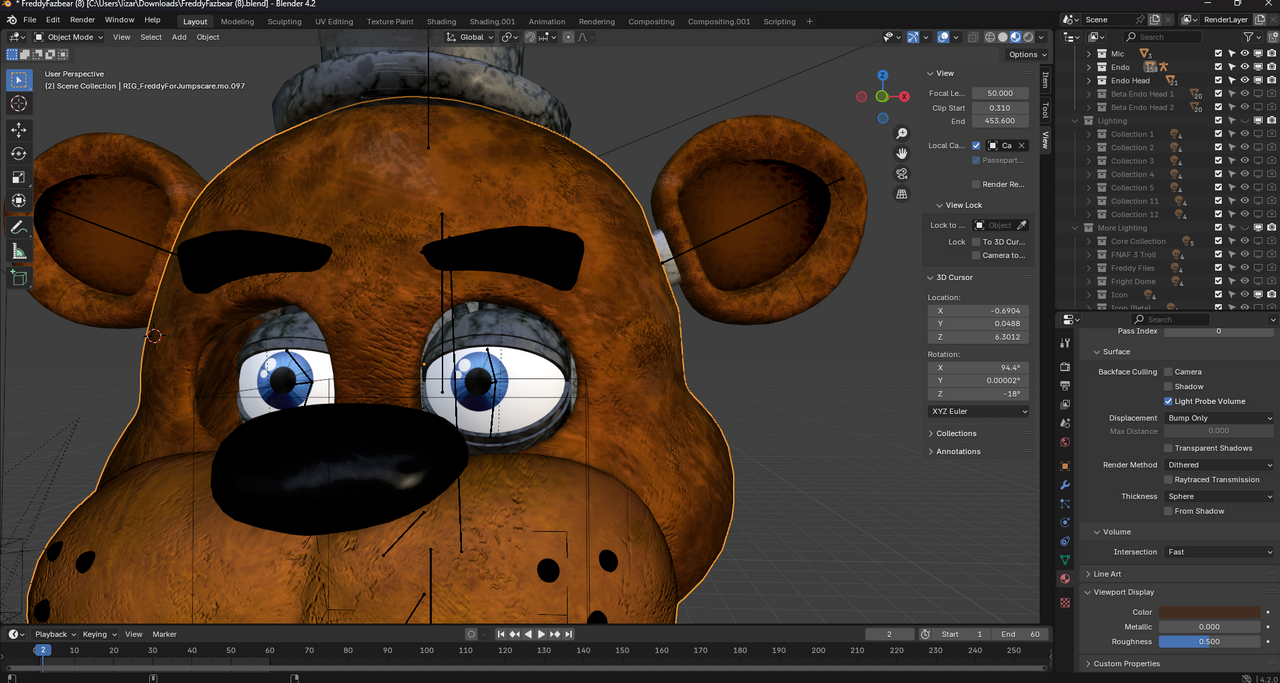The image size is (1280, 683).
Task: Open the Particles properties tab icon
Action: pyautogui.click(x=1065, y=504)
